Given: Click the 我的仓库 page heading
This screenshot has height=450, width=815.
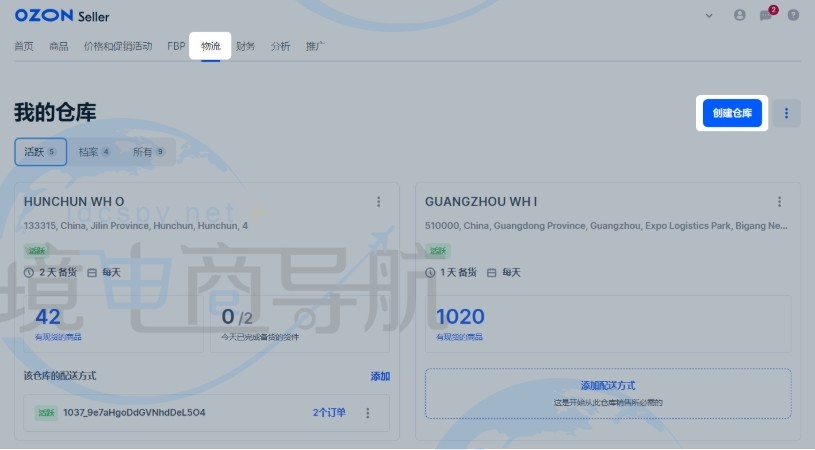Looking at the screenshot, I should (55, 112).
